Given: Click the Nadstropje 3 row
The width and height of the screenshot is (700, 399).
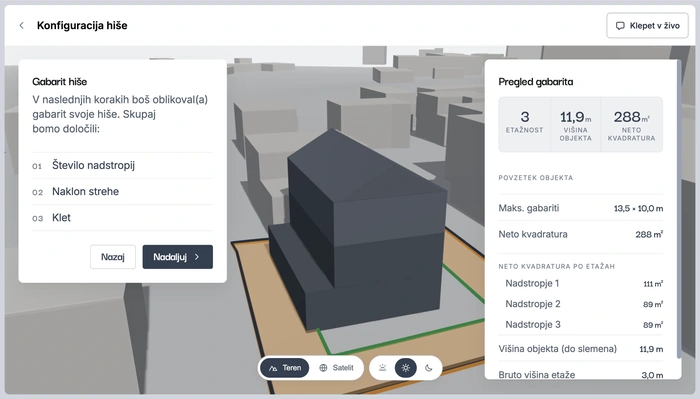Looking at the screenshot, I should tap(580, 324).
